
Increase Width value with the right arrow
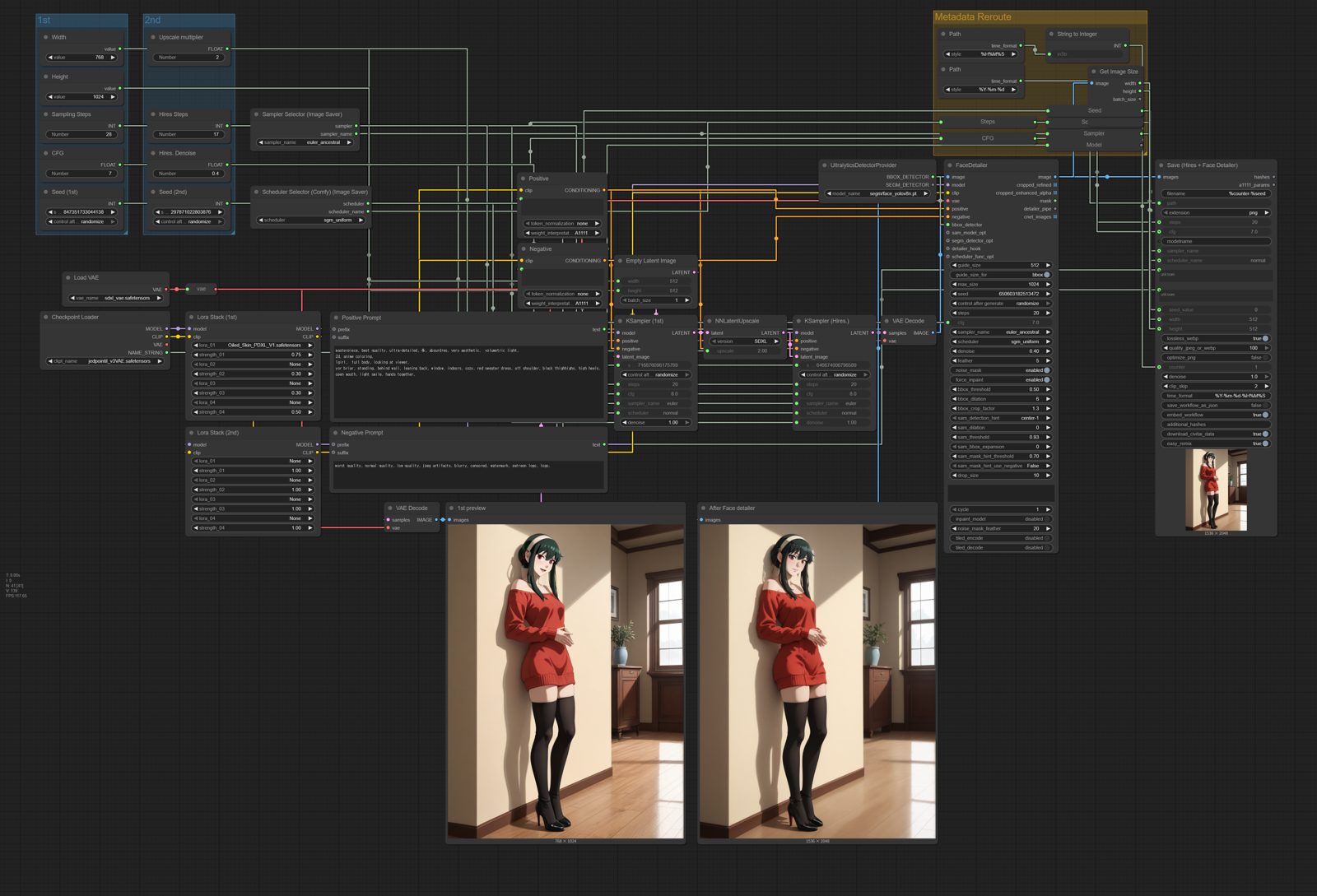[x=113, y=58]
